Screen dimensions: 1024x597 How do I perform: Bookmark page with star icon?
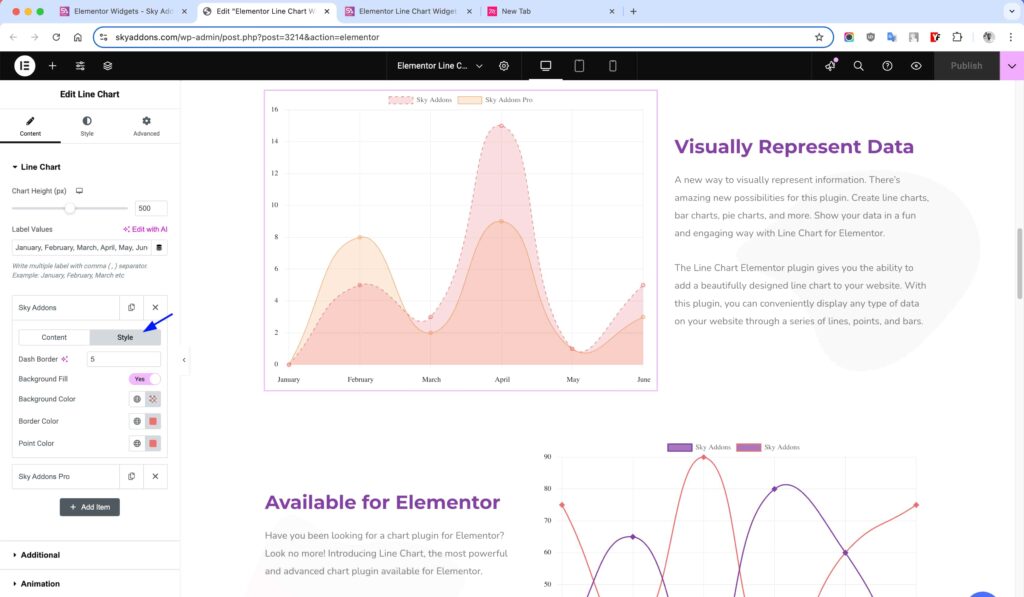819,37
